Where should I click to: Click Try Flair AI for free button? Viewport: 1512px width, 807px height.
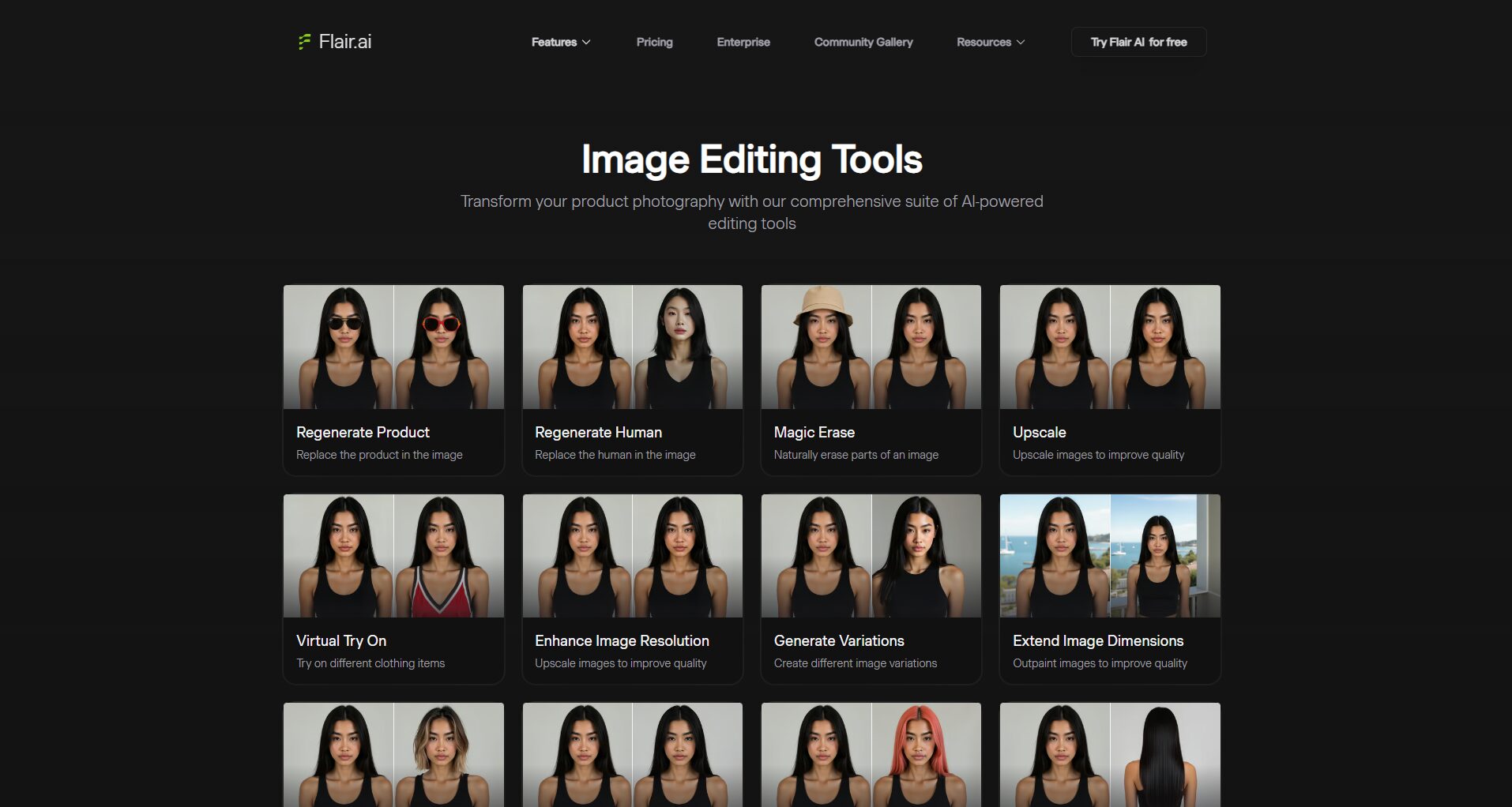point(1138,42)
